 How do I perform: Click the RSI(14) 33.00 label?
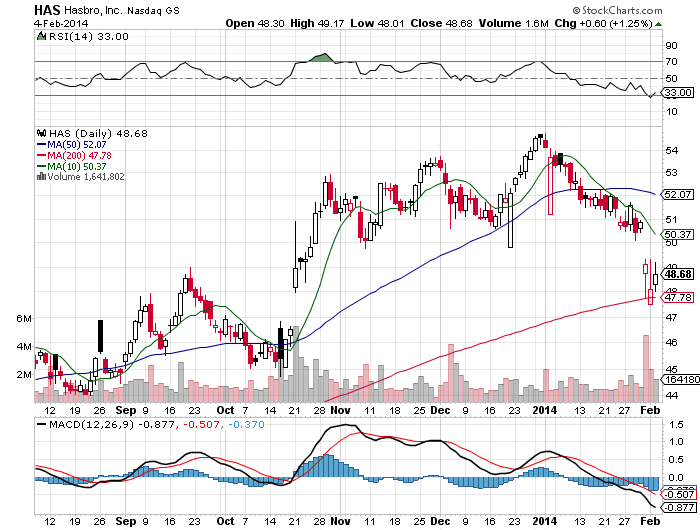click(x=88, y=37)
